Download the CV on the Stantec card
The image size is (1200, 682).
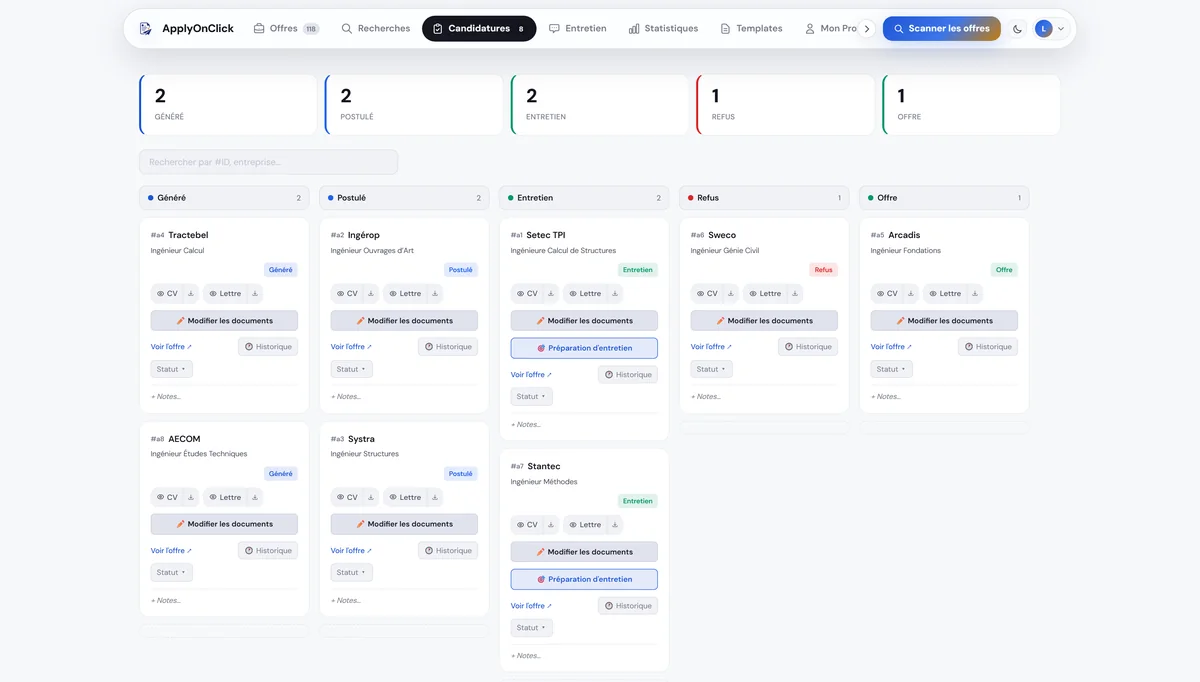pos(550,525)
